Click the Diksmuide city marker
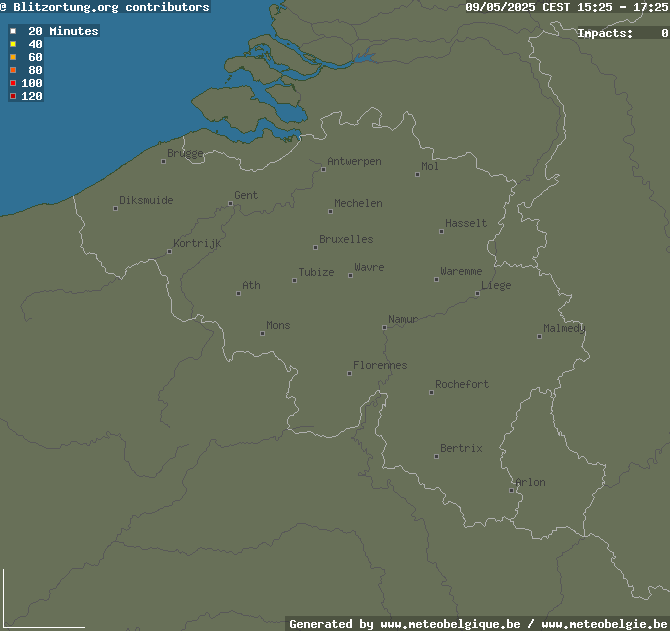Viewport: 670px width, 631px height. click(x=115, y=208)
